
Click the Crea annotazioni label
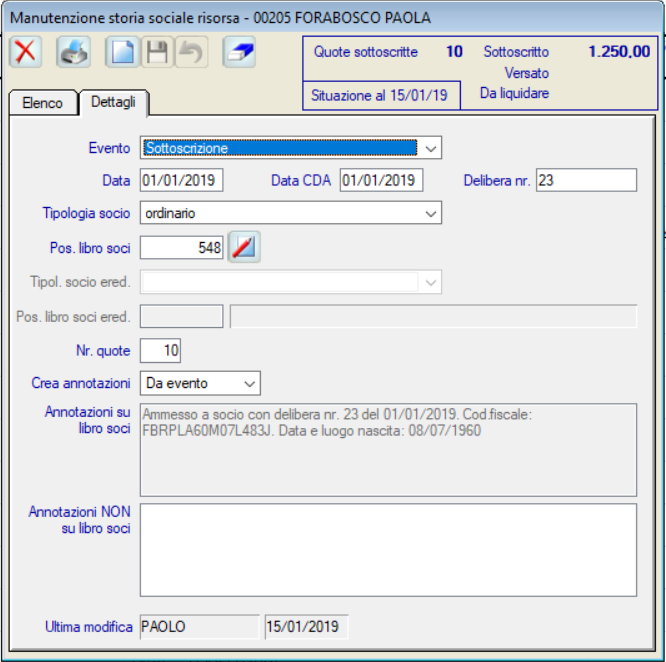click(81, 383)
